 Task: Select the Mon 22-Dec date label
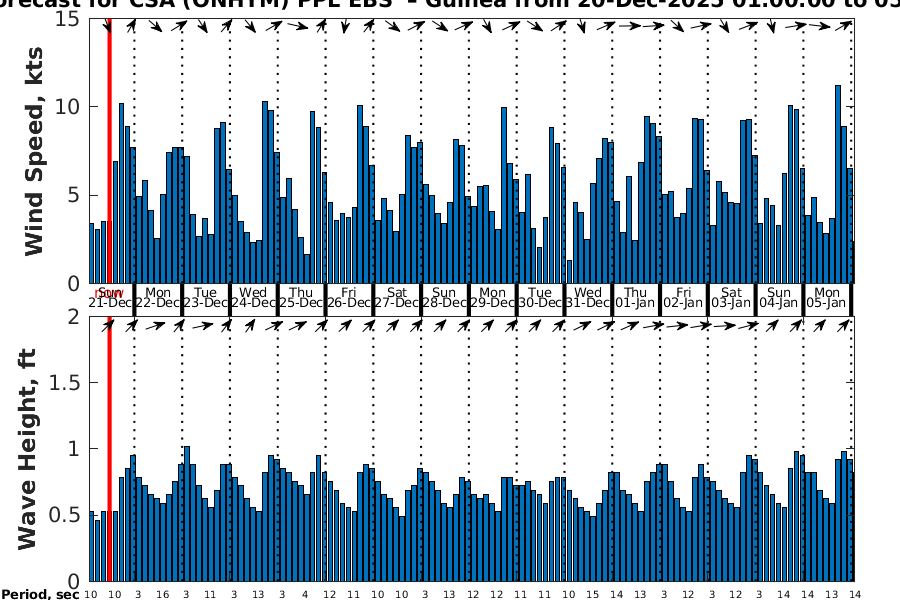[158, 297]
